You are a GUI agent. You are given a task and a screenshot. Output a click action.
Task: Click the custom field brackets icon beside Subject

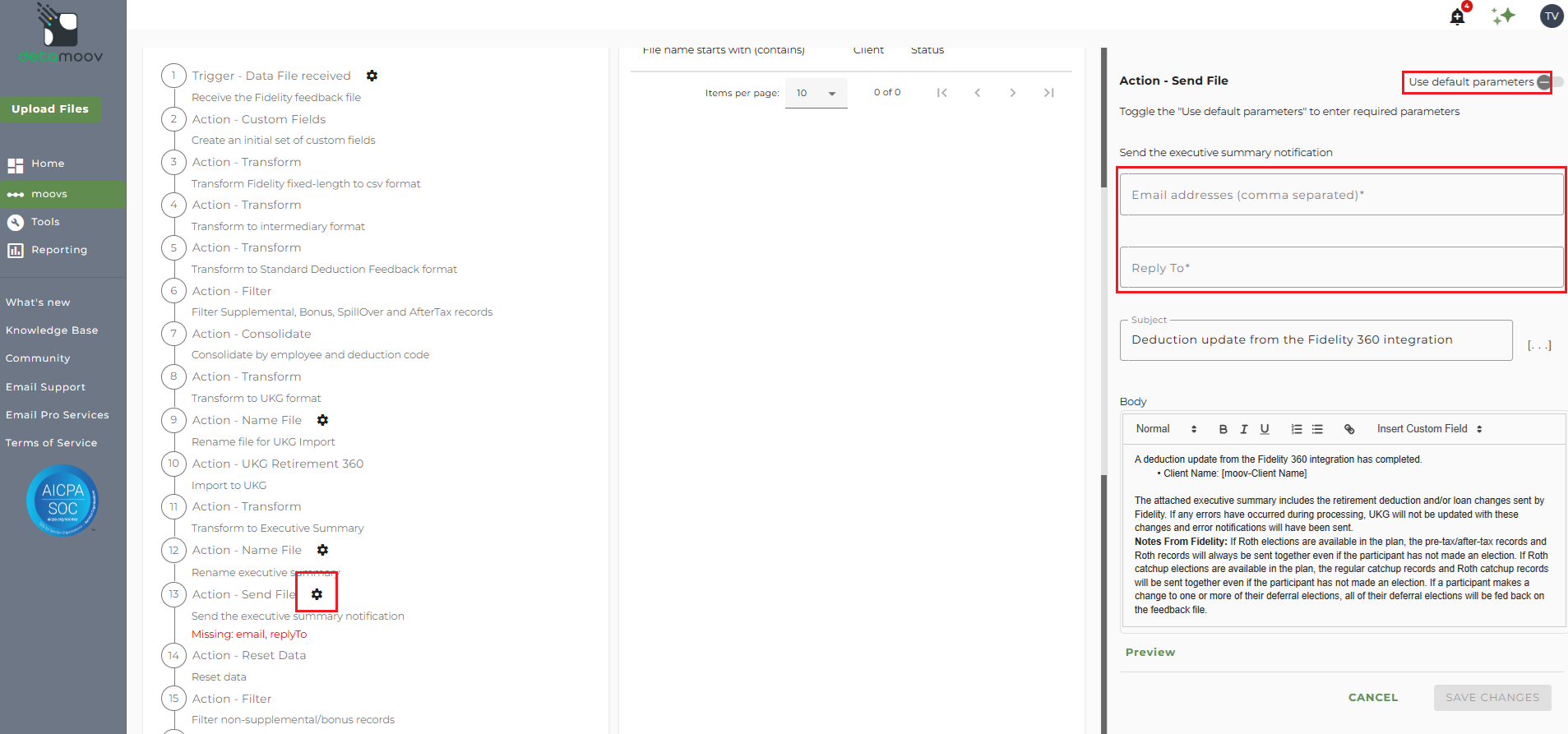[1539, 345]
